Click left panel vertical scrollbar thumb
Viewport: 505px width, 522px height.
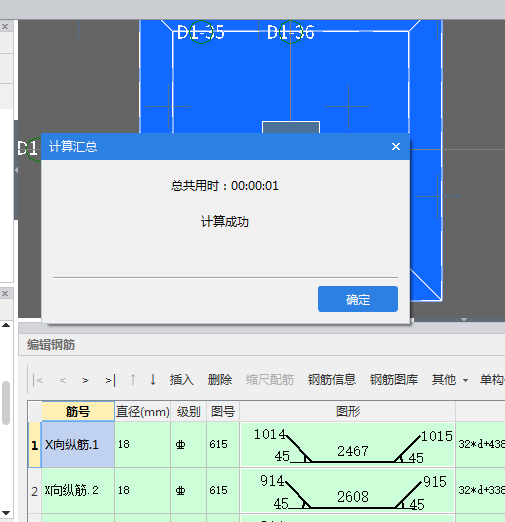tap(6, 403)
